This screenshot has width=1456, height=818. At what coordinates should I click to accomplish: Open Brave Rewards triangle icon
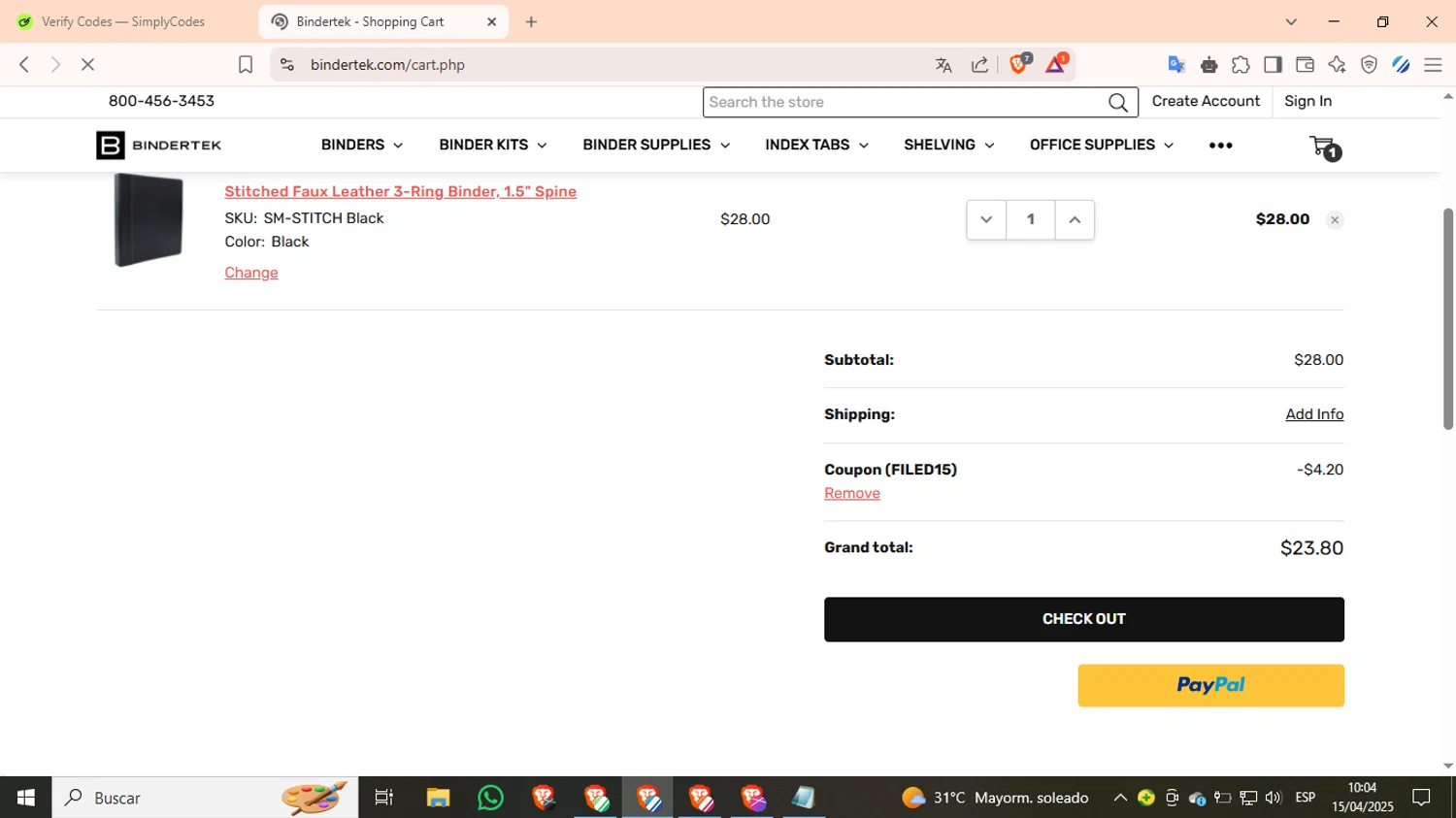pos(1056,64)
